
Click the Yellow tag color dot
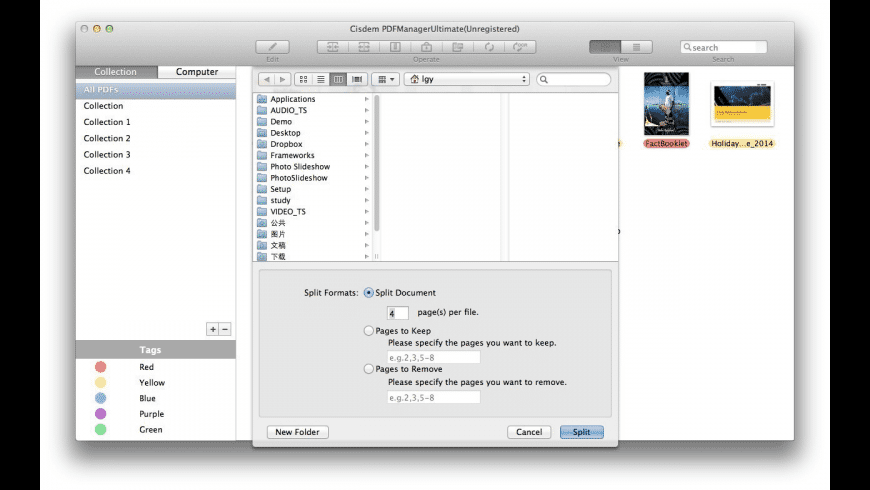point(100,382)
